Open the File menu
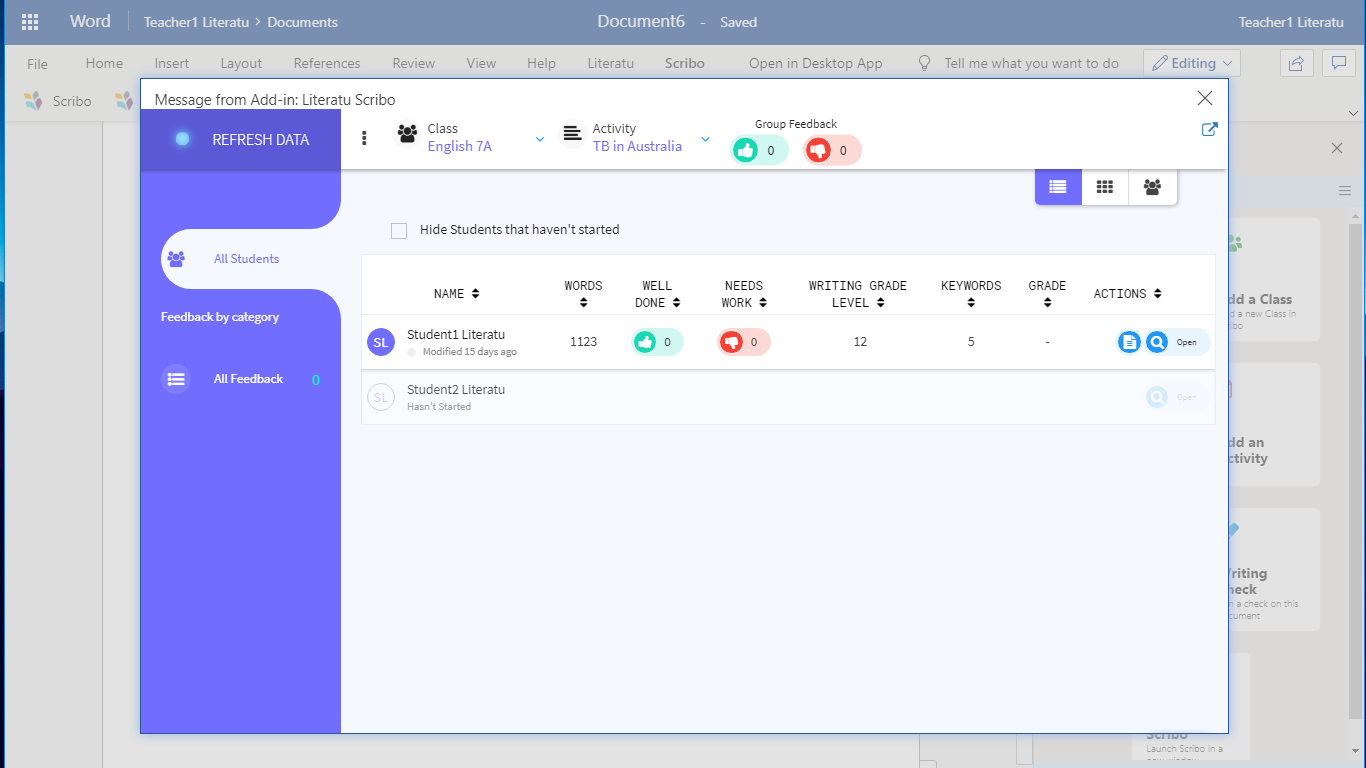 pos(37,63)
